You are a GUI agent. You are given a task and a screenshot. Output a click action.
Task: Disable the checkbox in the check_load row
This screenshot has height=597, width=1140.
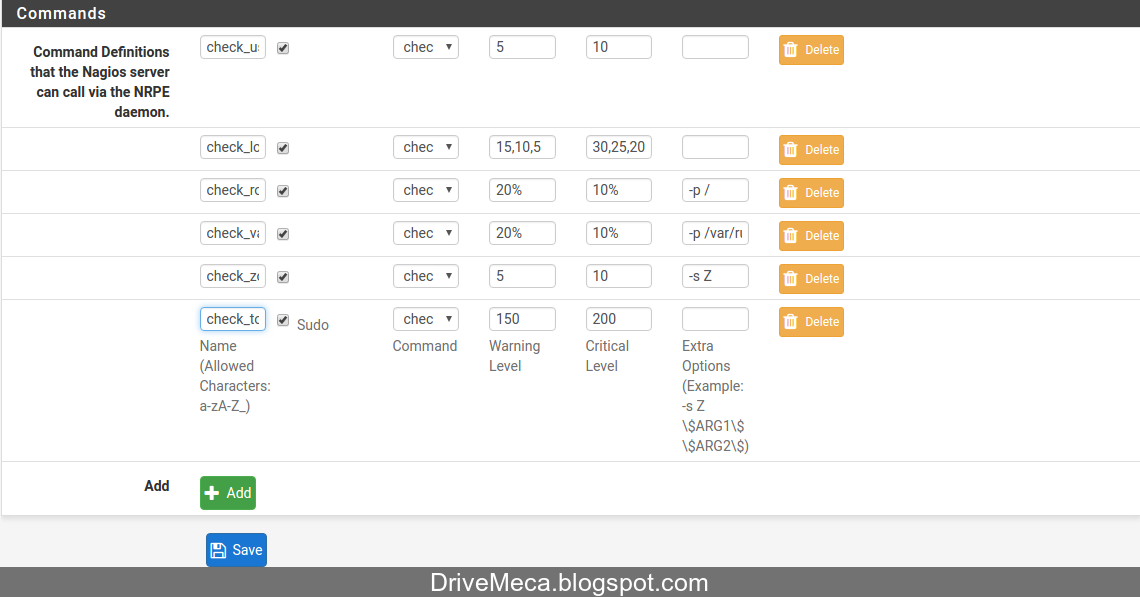pyautogui.click(x=283, y=147)
